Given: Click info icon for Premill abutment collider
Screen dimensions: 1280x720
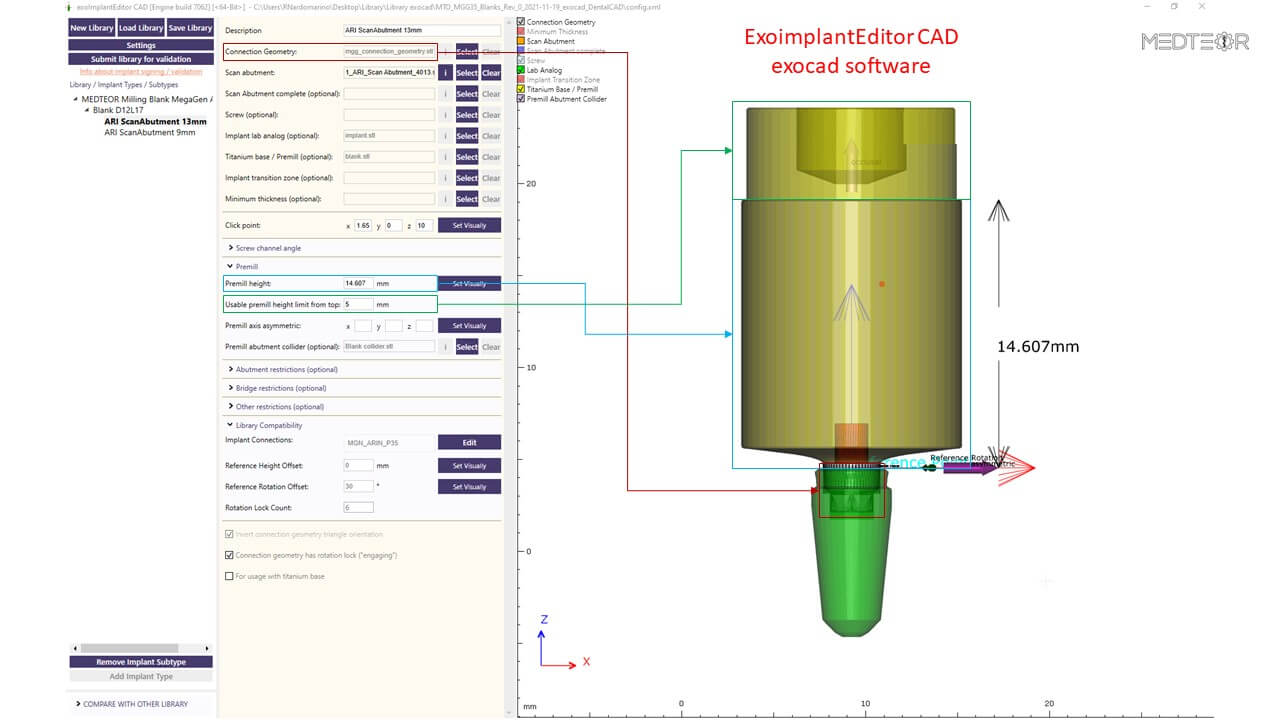Looking at the screenshot, I should pos(446,347).
